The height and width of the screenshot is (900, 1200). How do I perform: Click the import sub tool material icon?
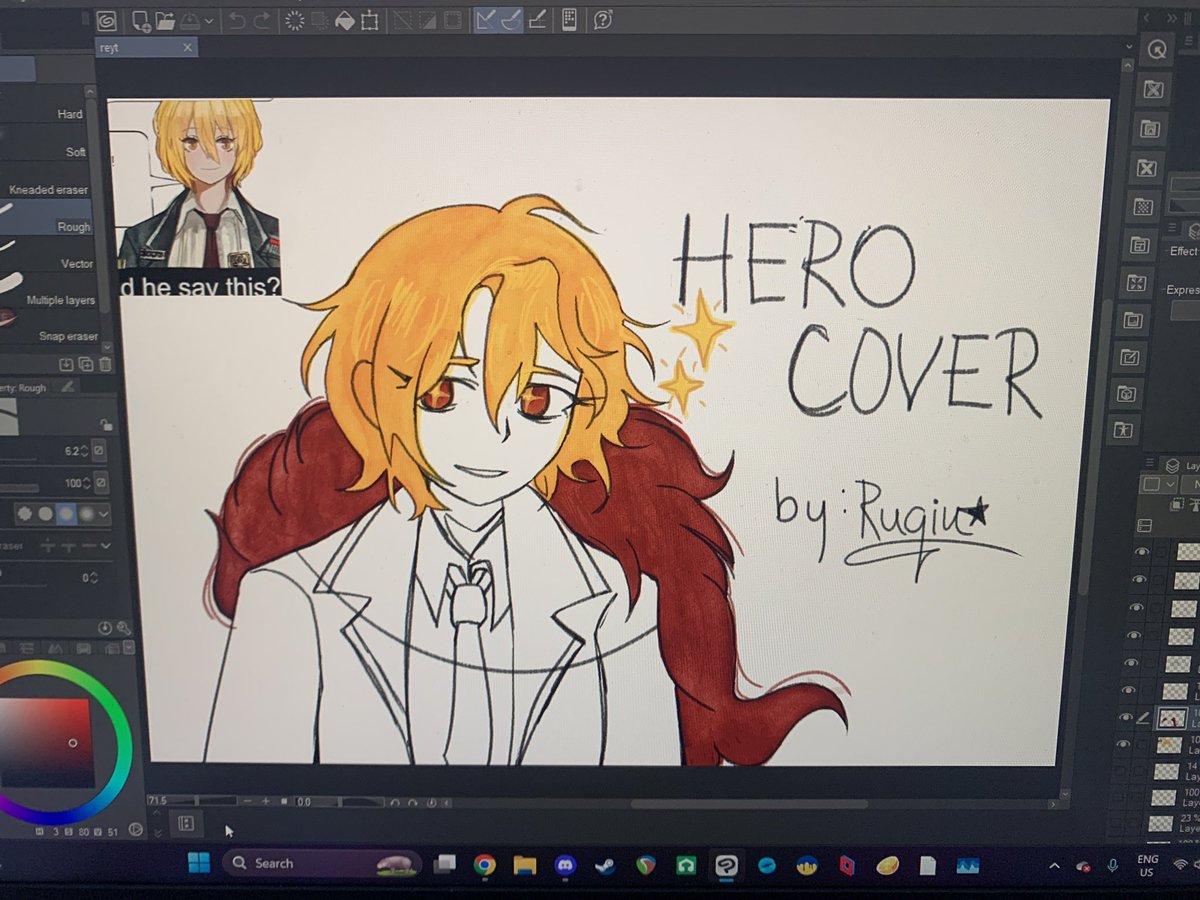click(66, 365)
